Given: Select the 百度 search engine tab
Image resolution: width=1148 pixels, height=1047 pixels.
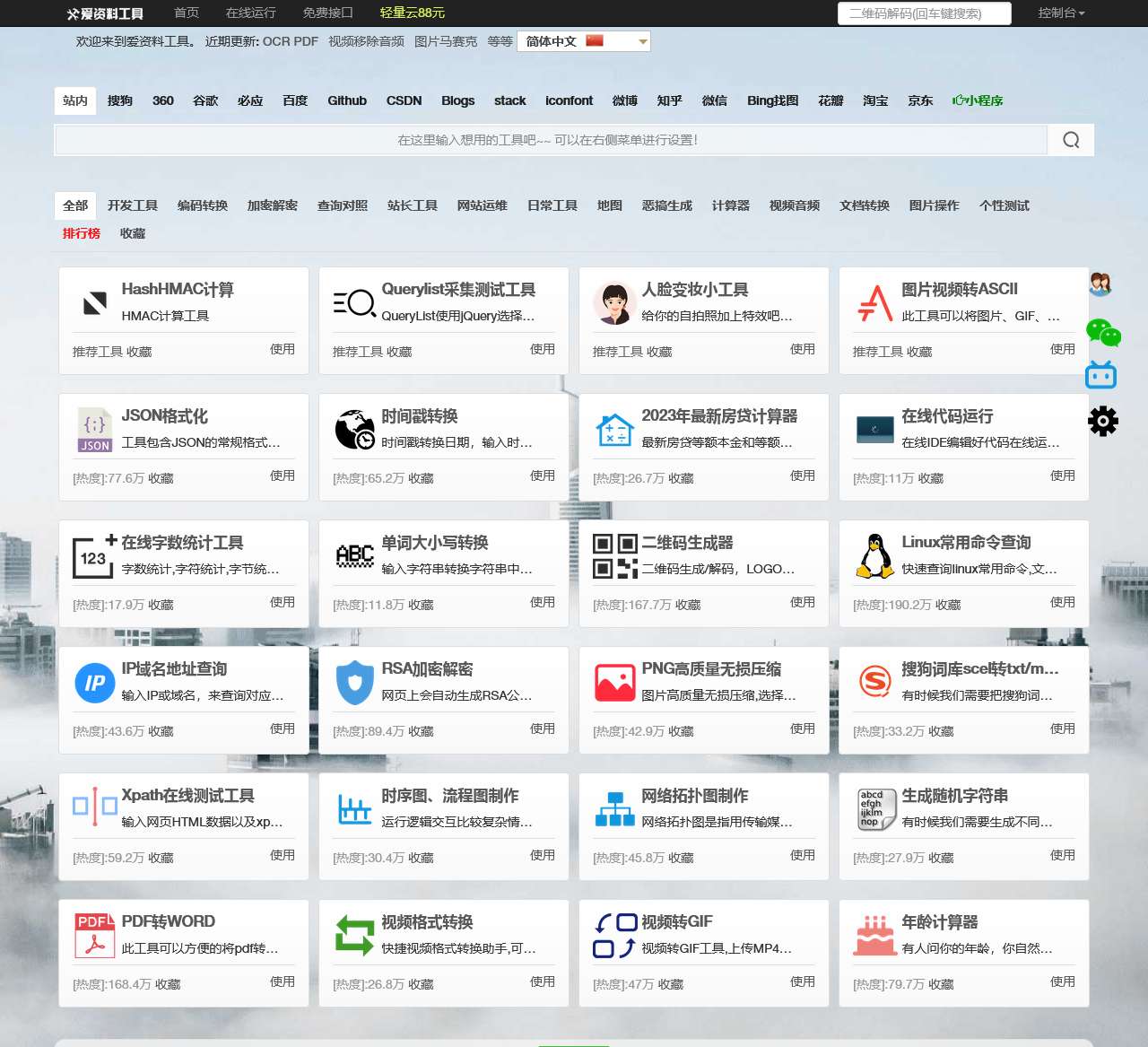Looking at the screenshot, I should point(295,100).
